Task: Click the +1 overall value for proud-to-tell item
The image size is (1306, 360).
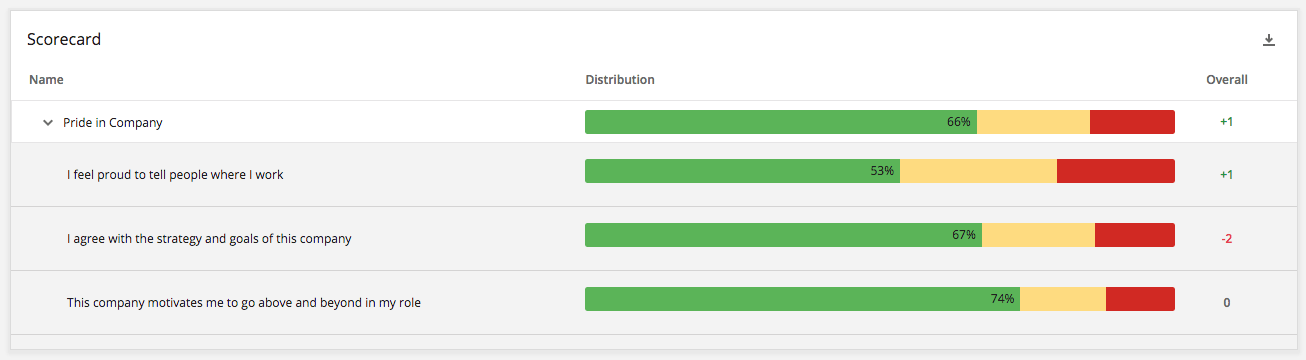Action: (1226, 175)
